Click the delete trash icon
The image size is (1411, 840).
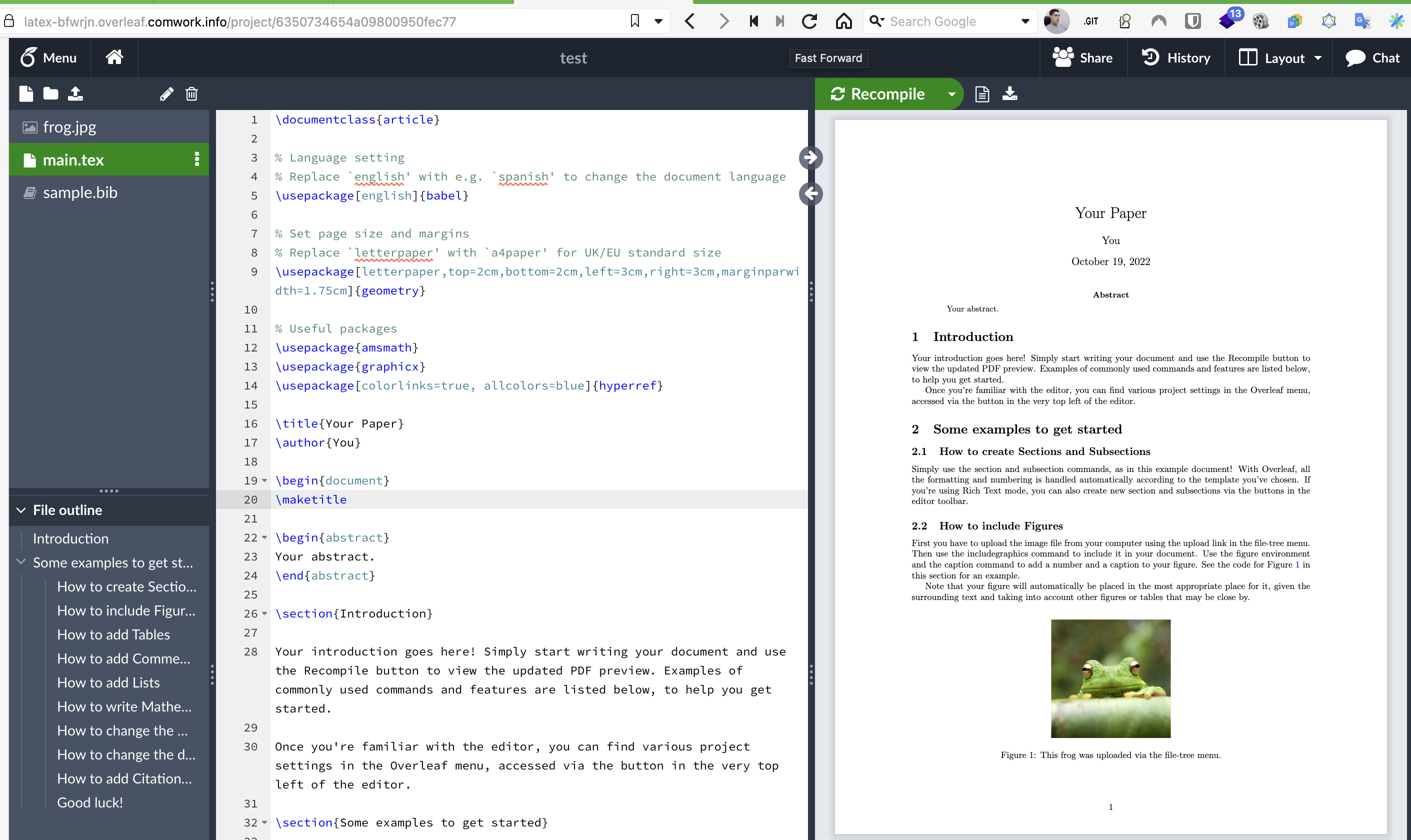tap(192, 94)
